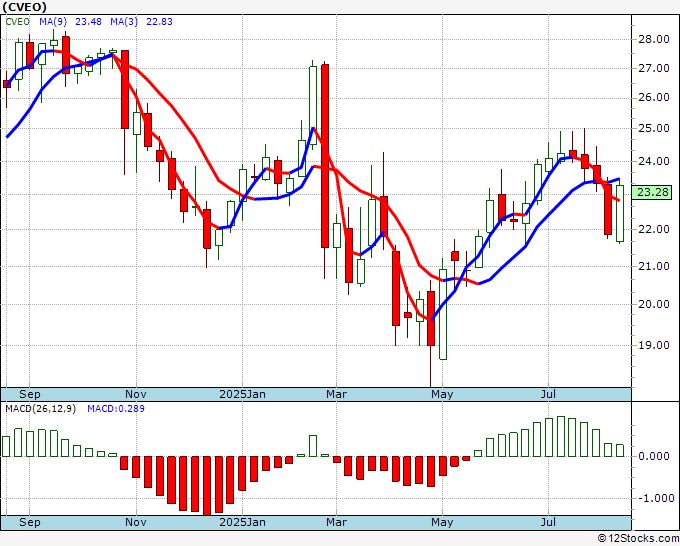Click the green CVEO legend label

click(x=17, y=22)
